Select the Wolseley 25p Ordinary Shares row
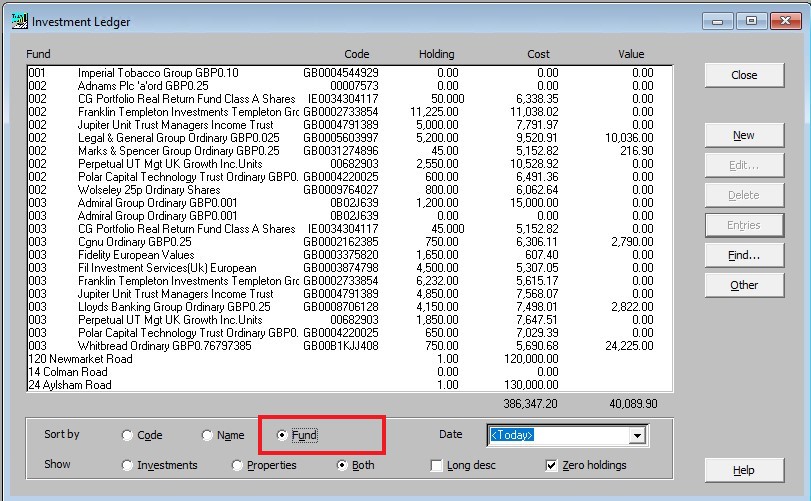Viewport: 811px width, 501px height. (x=350, y=190)
